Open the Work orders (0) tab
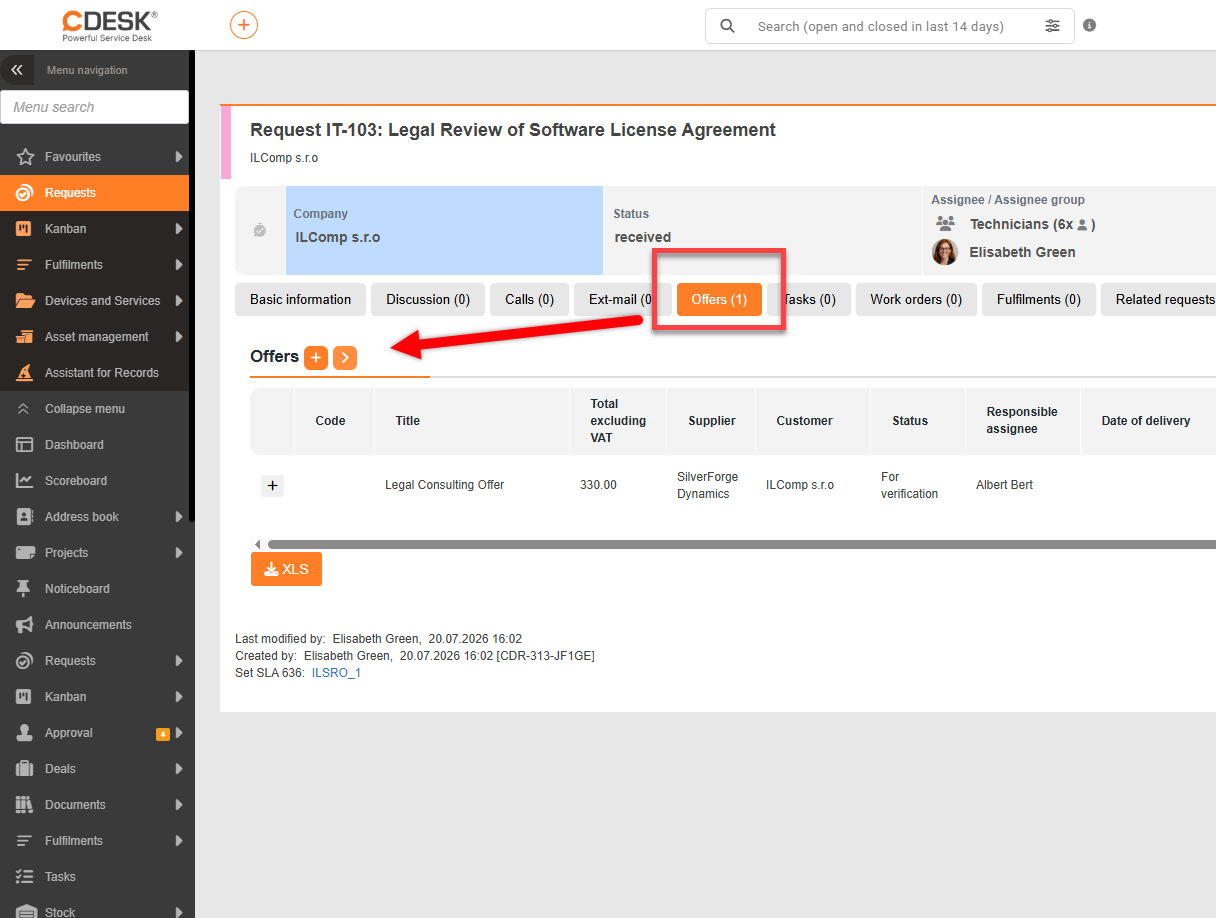This screenshot has height=918, width=1216. coord(916,300)
